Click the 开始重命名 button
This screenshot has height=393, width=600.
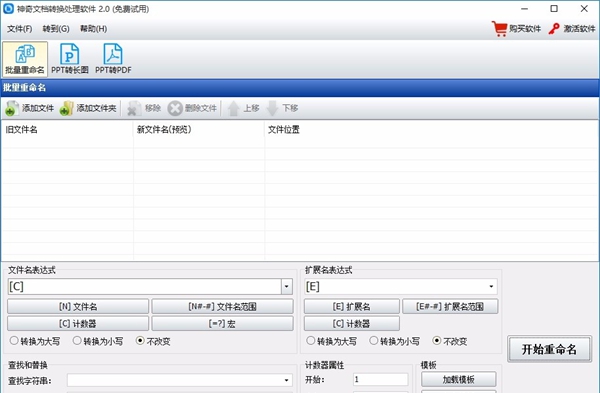[x=549, y=349]
